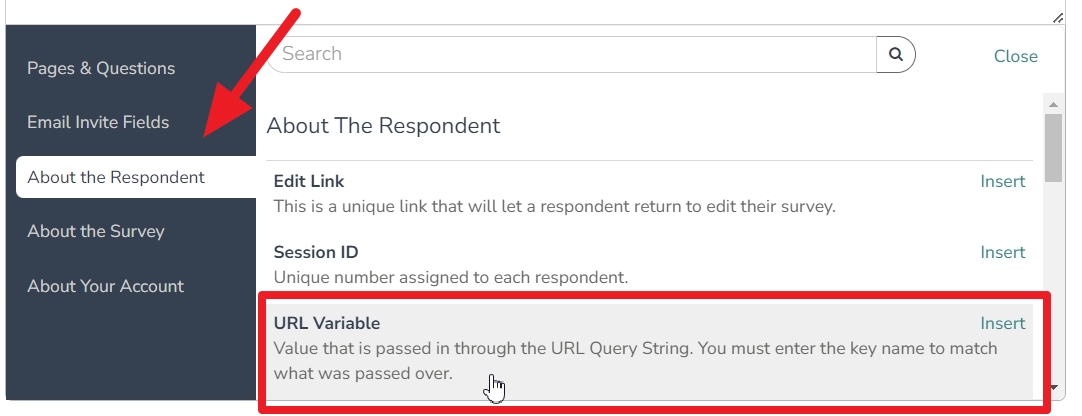
Task: Select the Session ID entry title
Action: click(x=316, y=252)
